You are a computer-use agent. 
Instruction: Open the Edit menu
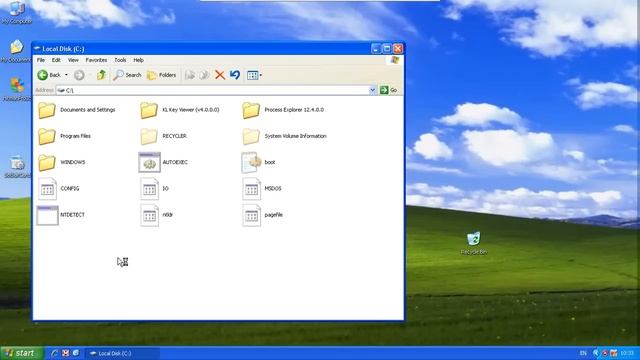(x=56, y=60)
